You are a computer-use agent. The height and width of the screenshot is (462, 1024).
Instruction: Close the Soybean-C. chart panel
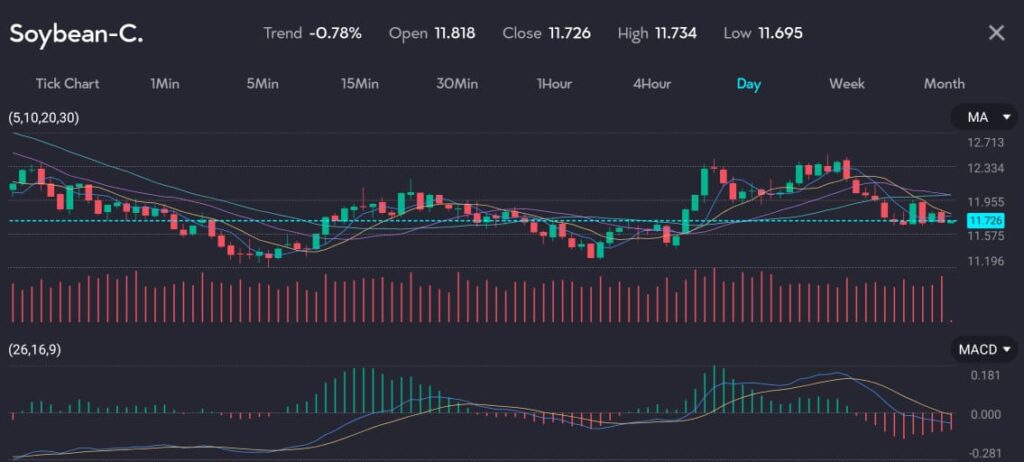point(996,33)
